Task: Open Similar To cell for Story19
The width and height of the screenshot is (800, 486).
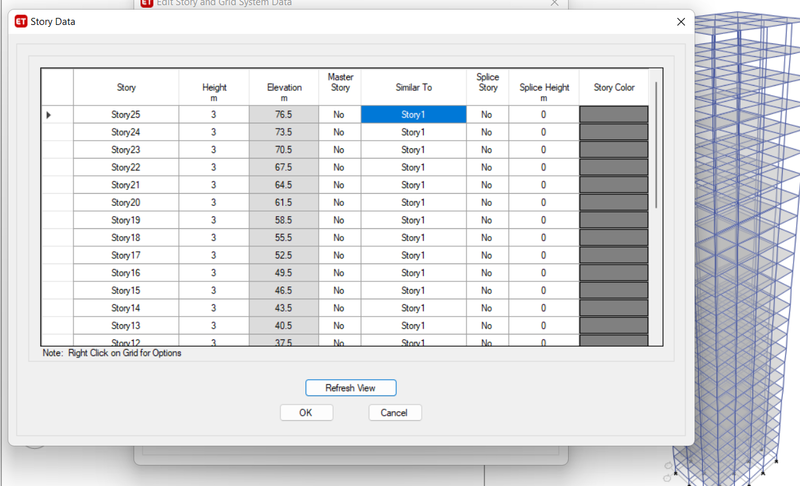Action: click(414, 220)
